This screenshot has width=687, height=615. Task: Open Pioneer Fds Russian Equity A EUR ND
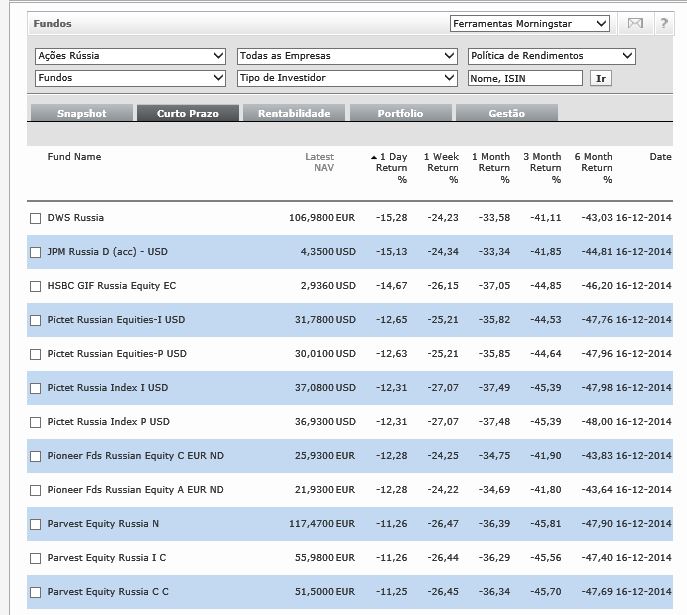point(135,490)
